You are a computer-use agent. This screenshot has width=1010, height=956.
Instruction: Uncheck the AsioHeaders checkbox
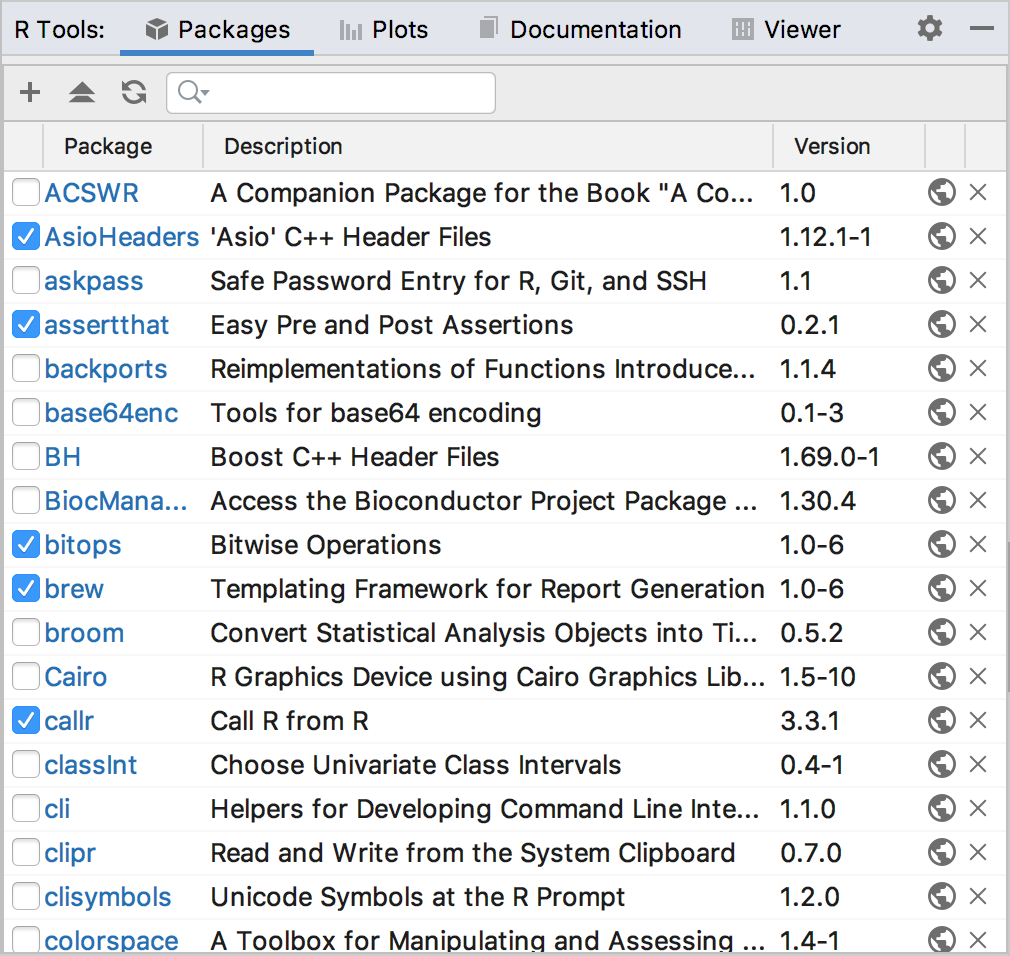(x=25, y=236)
